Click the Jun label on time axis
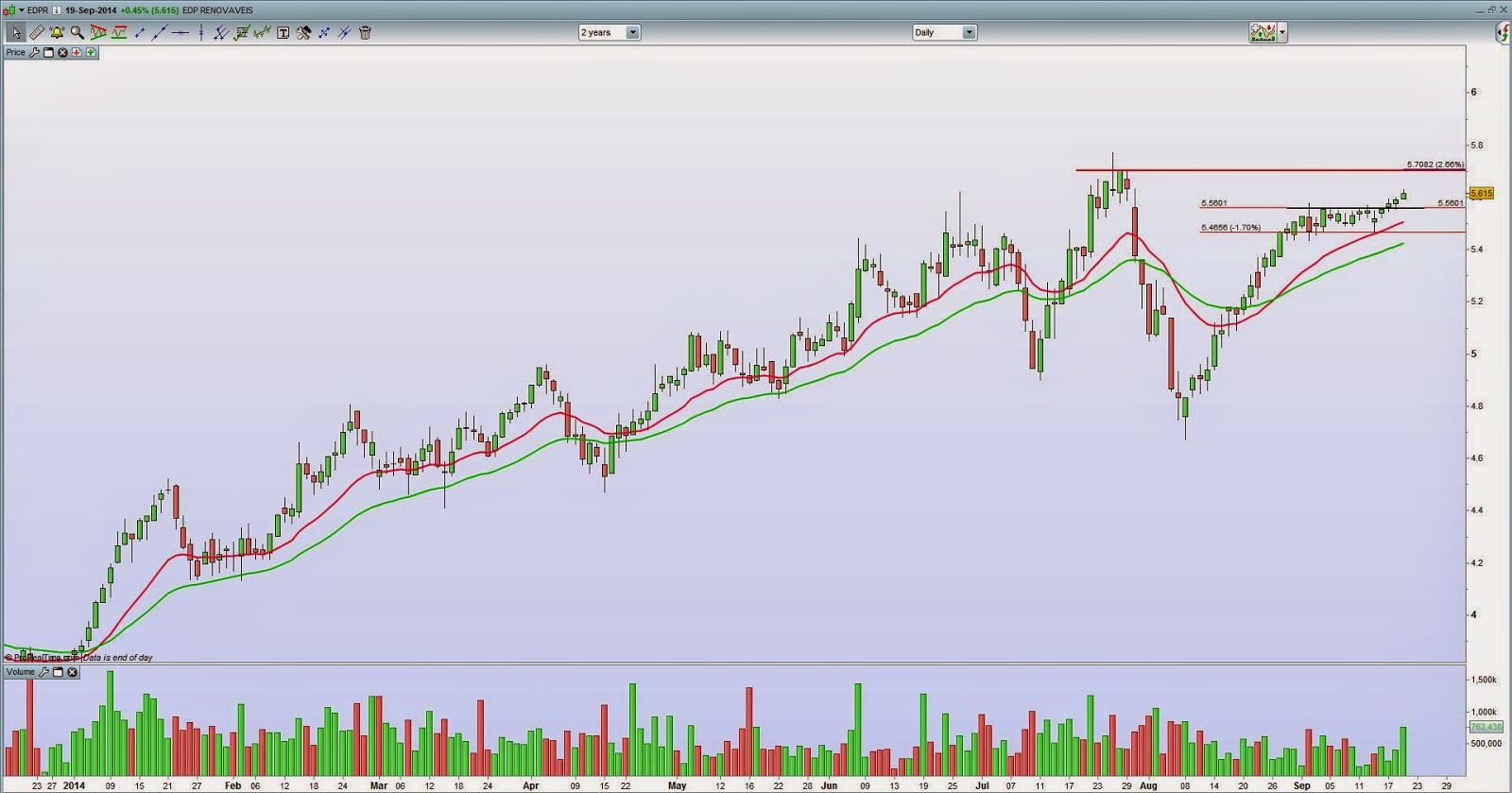1512x793 pixels. click(x=829, y=785)
